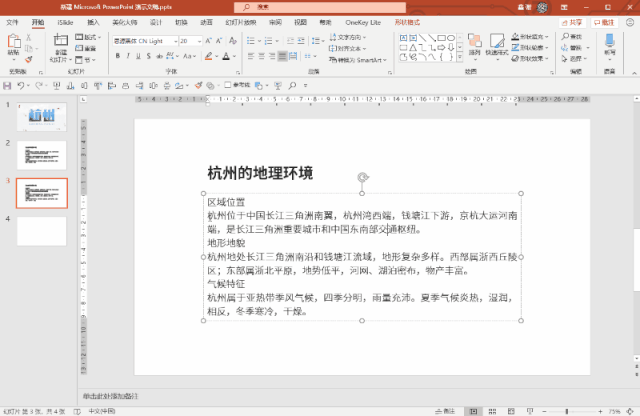Start slideshow from status bar icon
The width and height of the screenshot is (640, 416).
pos(530,411)
